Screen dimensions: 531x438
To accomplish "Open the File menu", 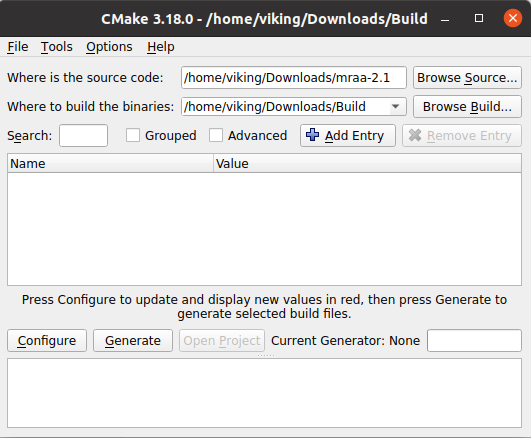I will tap(18, 47).
